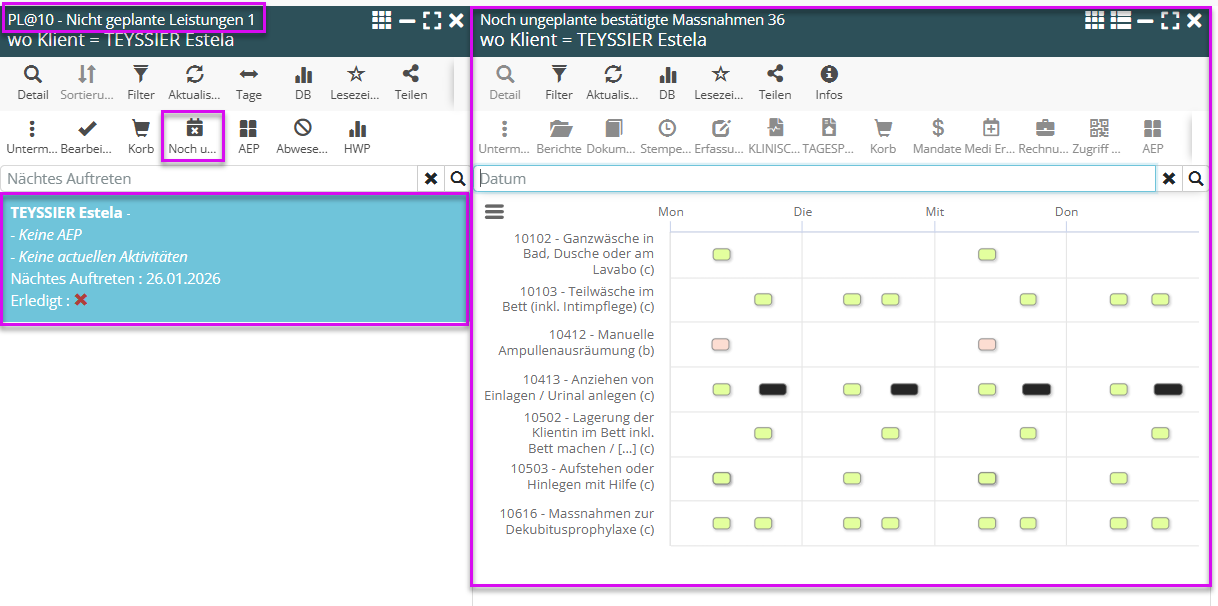Click first black marker in row 10413
The width and height of the screenshot is (1218, 606).
(x=772, y=390)
